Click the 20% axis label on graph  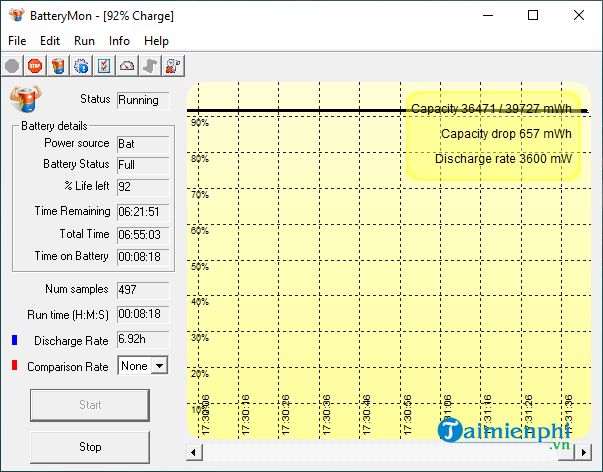200,374
